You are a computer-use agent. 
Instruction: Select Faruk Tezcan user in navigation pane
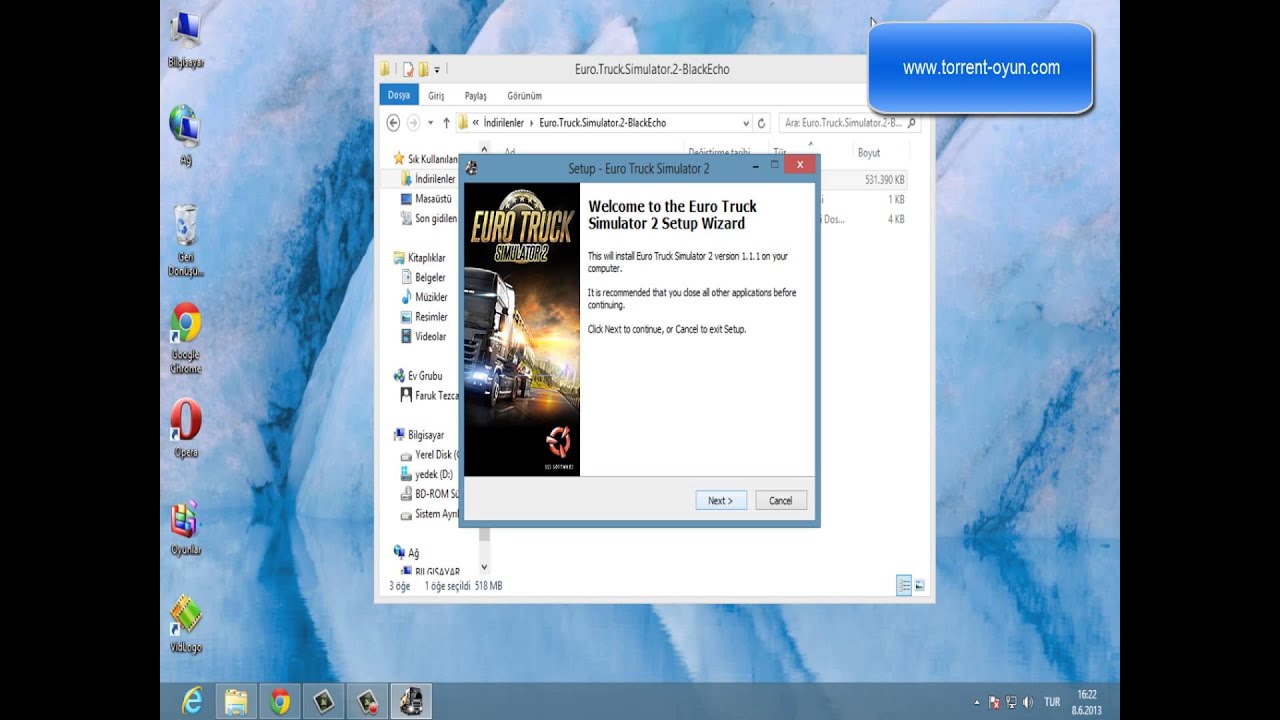pyautogui.click(x=429, y=396)
